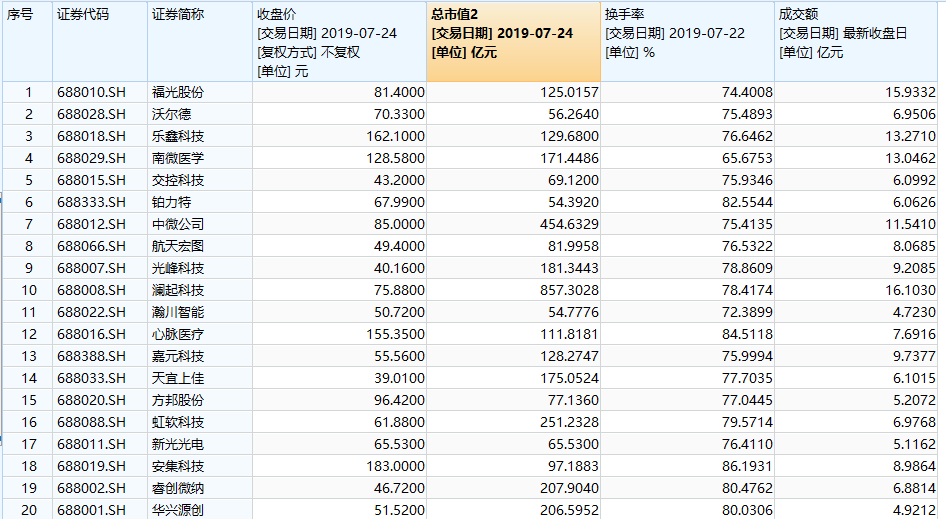The width and height of the screenshot is (946, 519).
Task: Click the 中微公司 stock name
Action: (177, 224)
